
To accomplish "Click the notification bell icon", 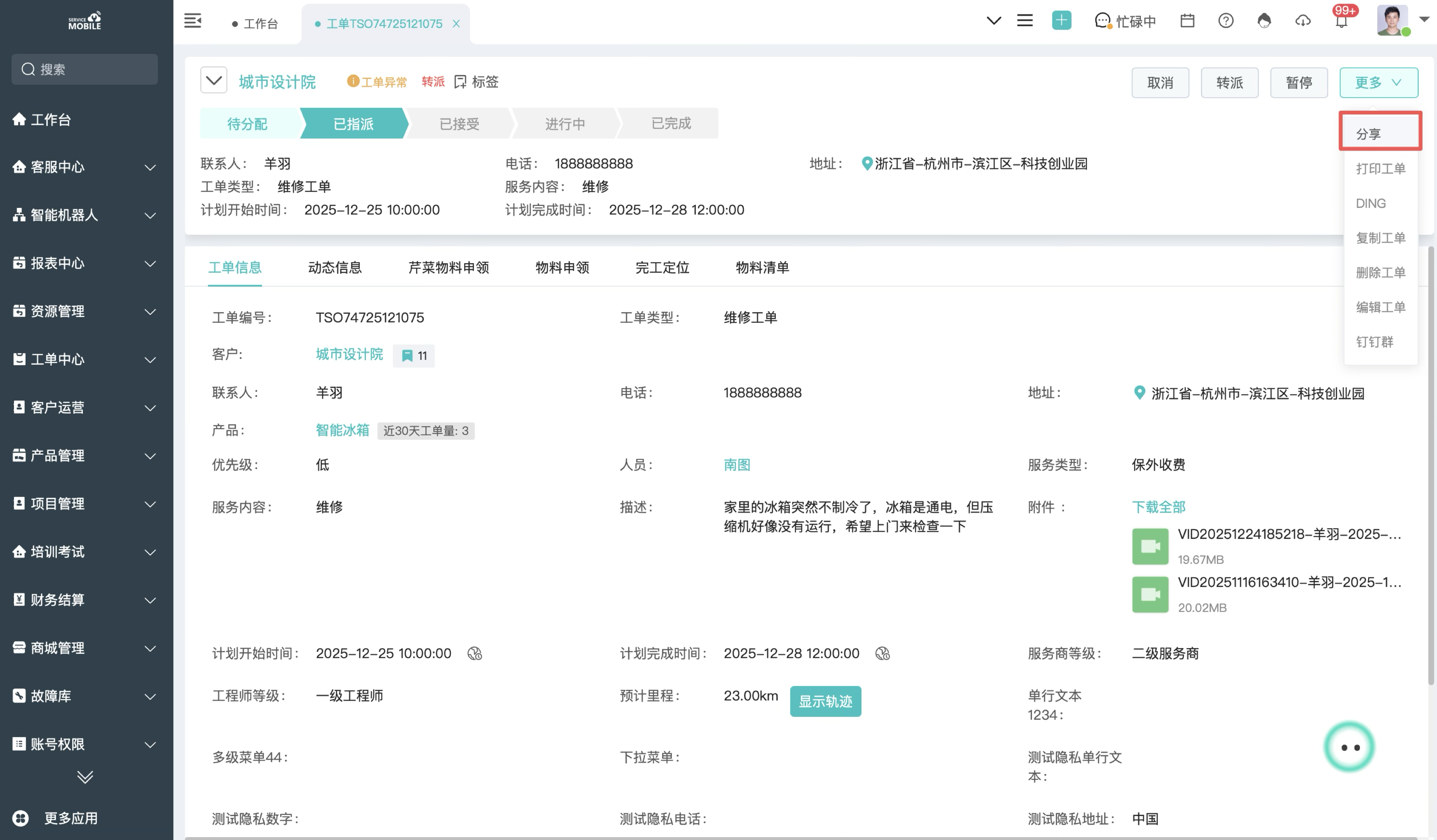I will pos(1341,22).
